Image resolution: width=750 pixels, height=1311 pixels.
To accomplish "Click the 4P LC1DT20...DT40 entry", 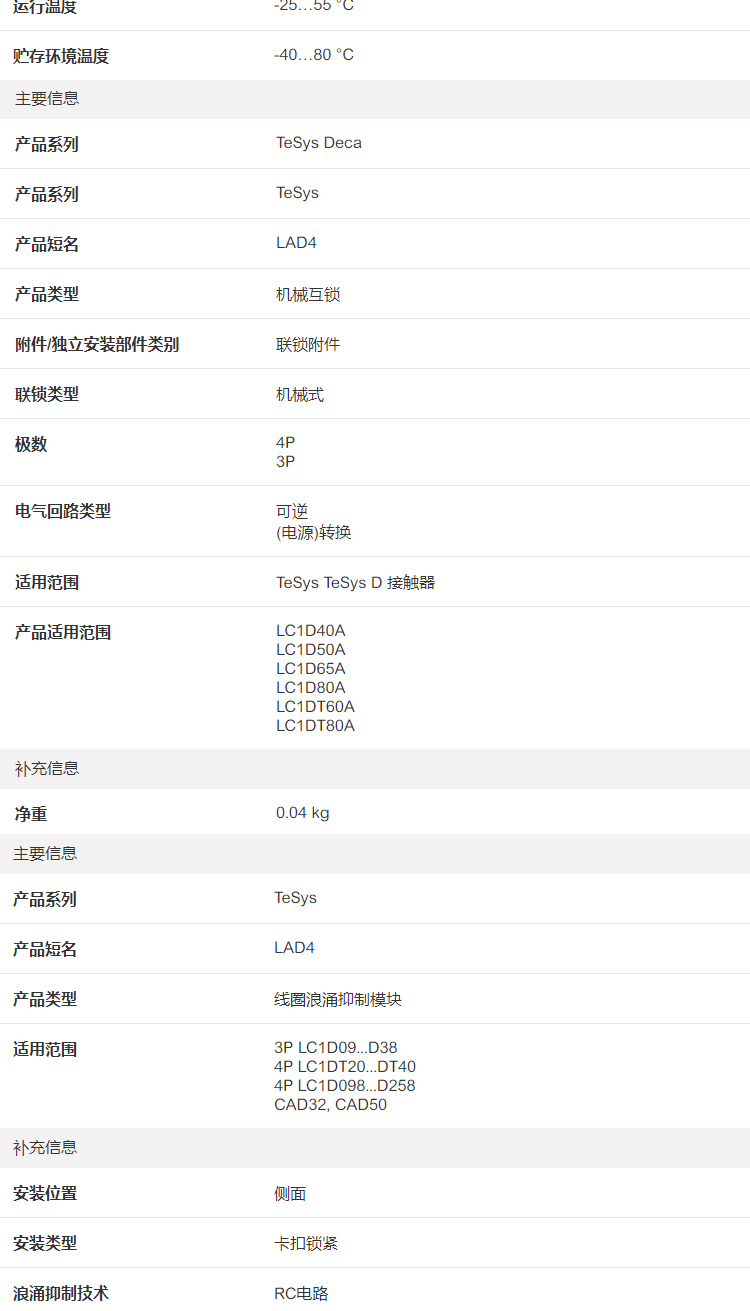I will tap(345, 1067).
